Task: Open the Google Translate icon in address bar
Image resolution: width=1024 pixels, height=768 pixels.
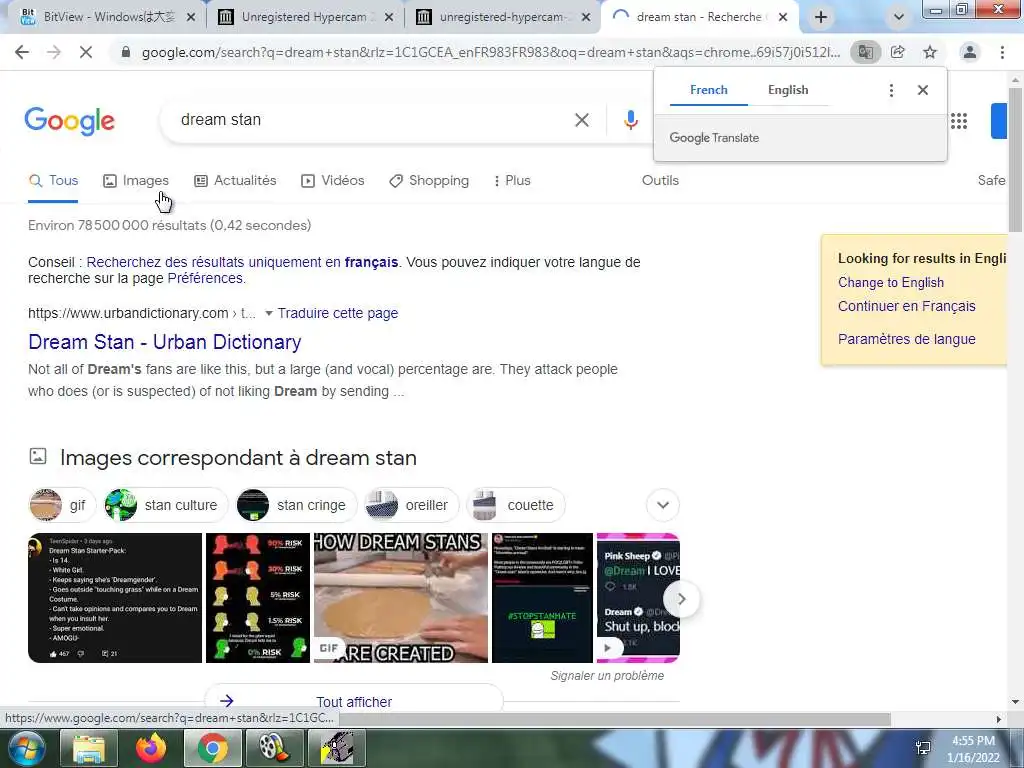Action: click(x=865, y=52)
